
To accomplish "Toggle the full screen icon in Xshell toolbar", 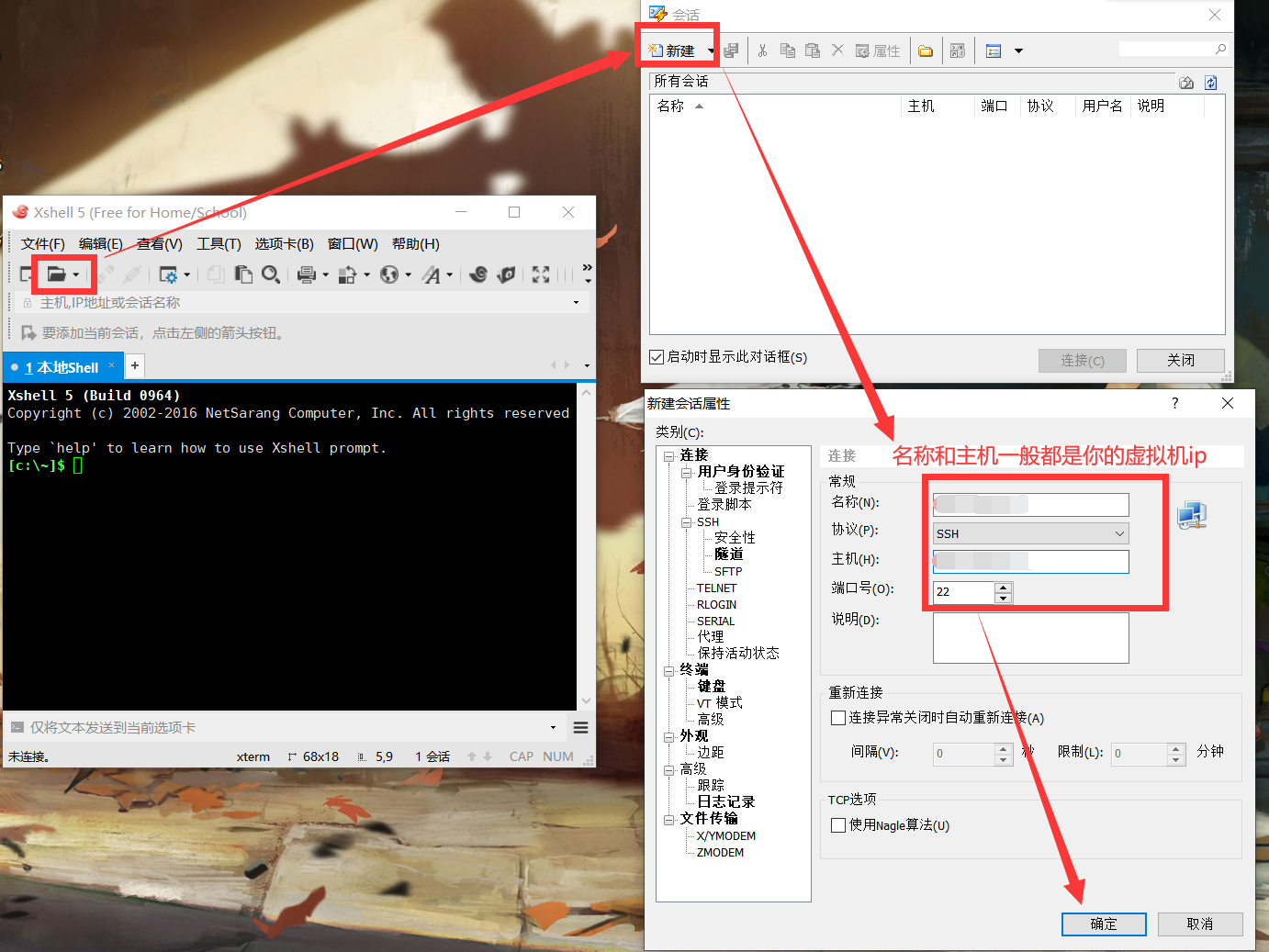I will 541,274.
